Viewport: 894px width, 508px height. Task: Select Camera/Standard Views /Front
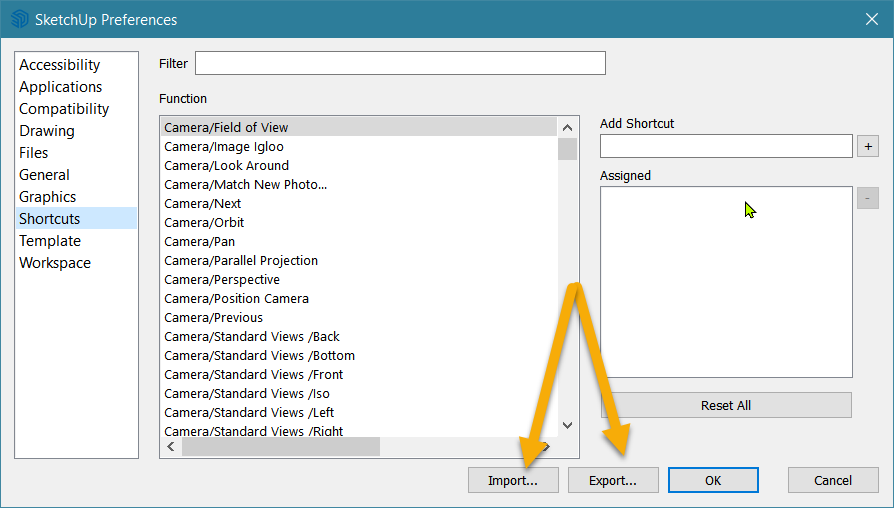click(359, 375)
